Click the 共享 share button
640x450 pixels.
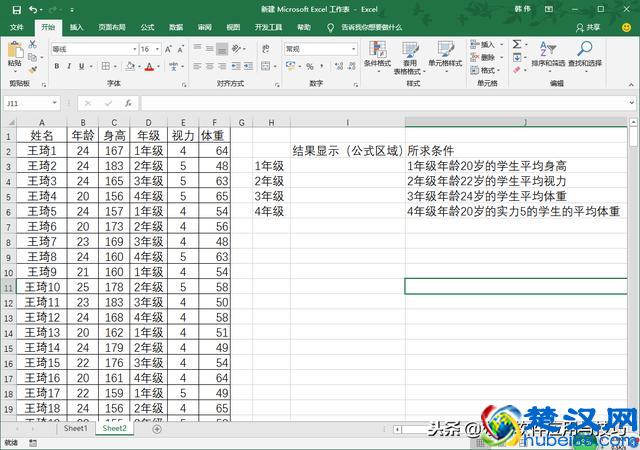[x=588, y=27]
